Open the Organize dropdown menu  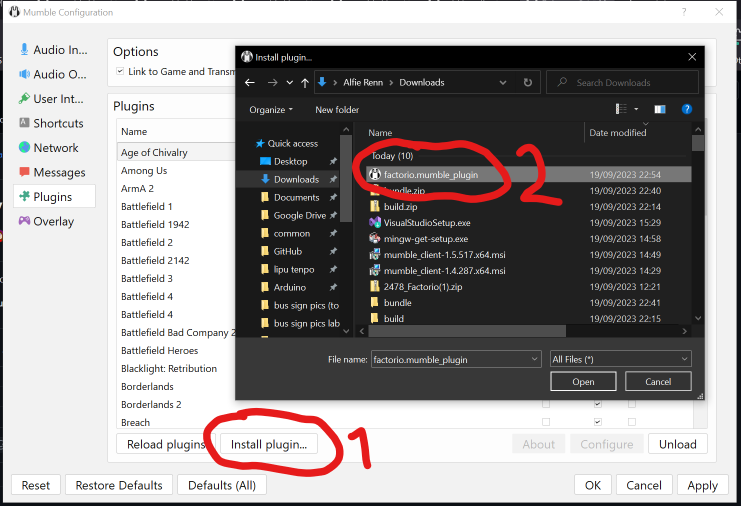click(x=271, y=110)
